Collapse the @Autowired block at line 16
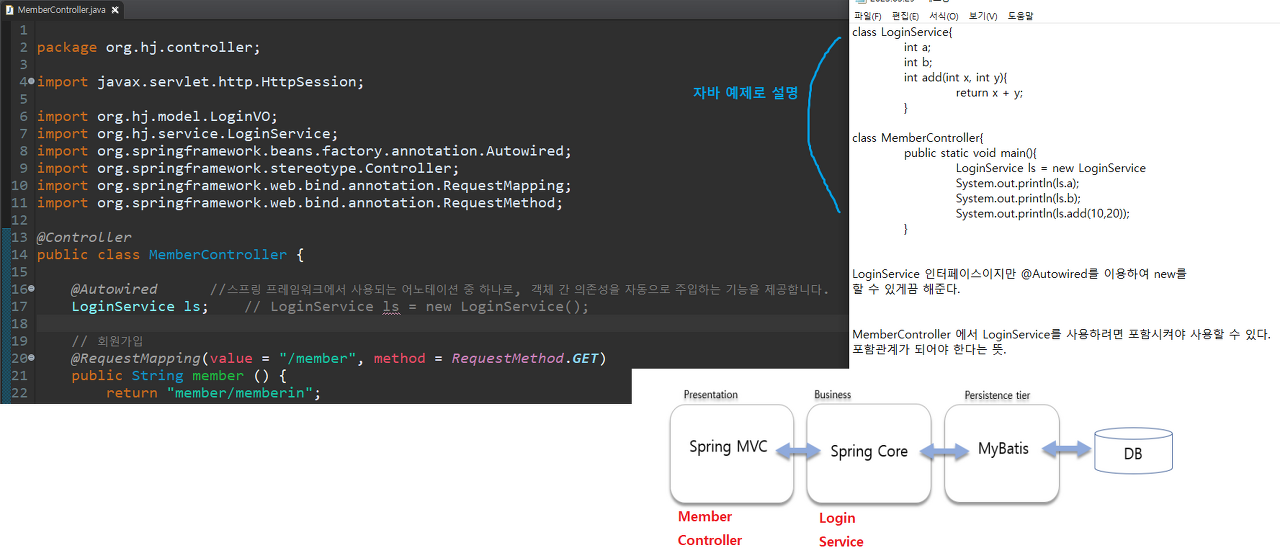This screenshot has height=553, width=1280. (32, 289)
